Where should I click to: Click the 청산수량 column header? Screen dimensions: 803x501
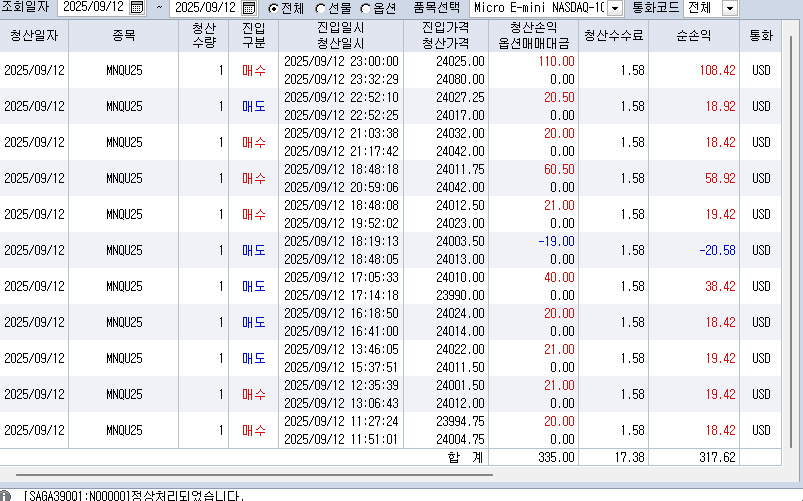(204, 36)
